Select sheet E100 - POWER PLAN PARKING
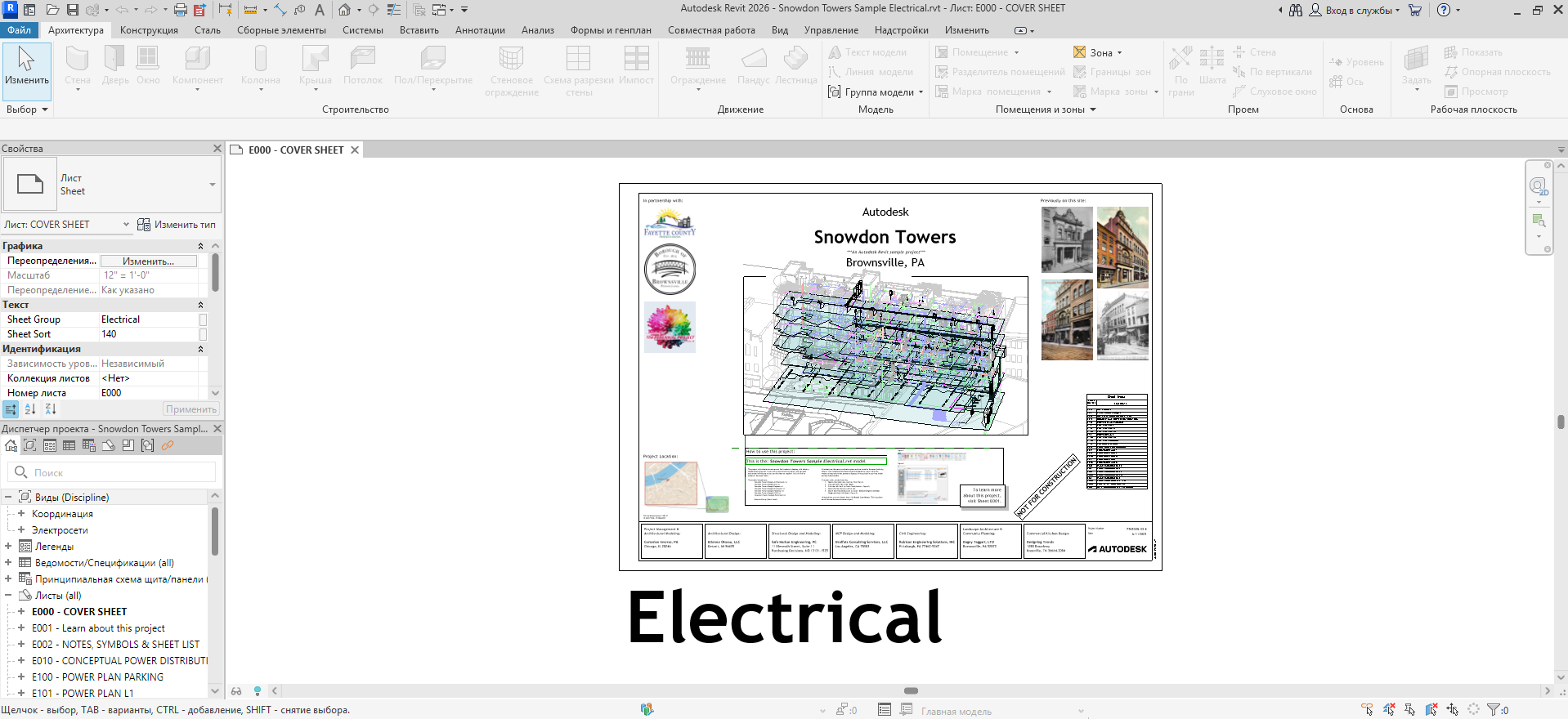Screen dimensions: 1568x719 97,677
